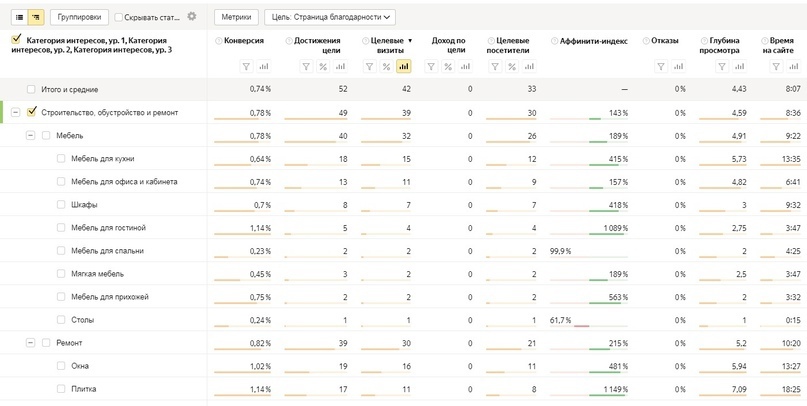The height and width of the screenshot is (406, 807).
Task: Collapse the Ремонт subgroup
Action: 31,343
